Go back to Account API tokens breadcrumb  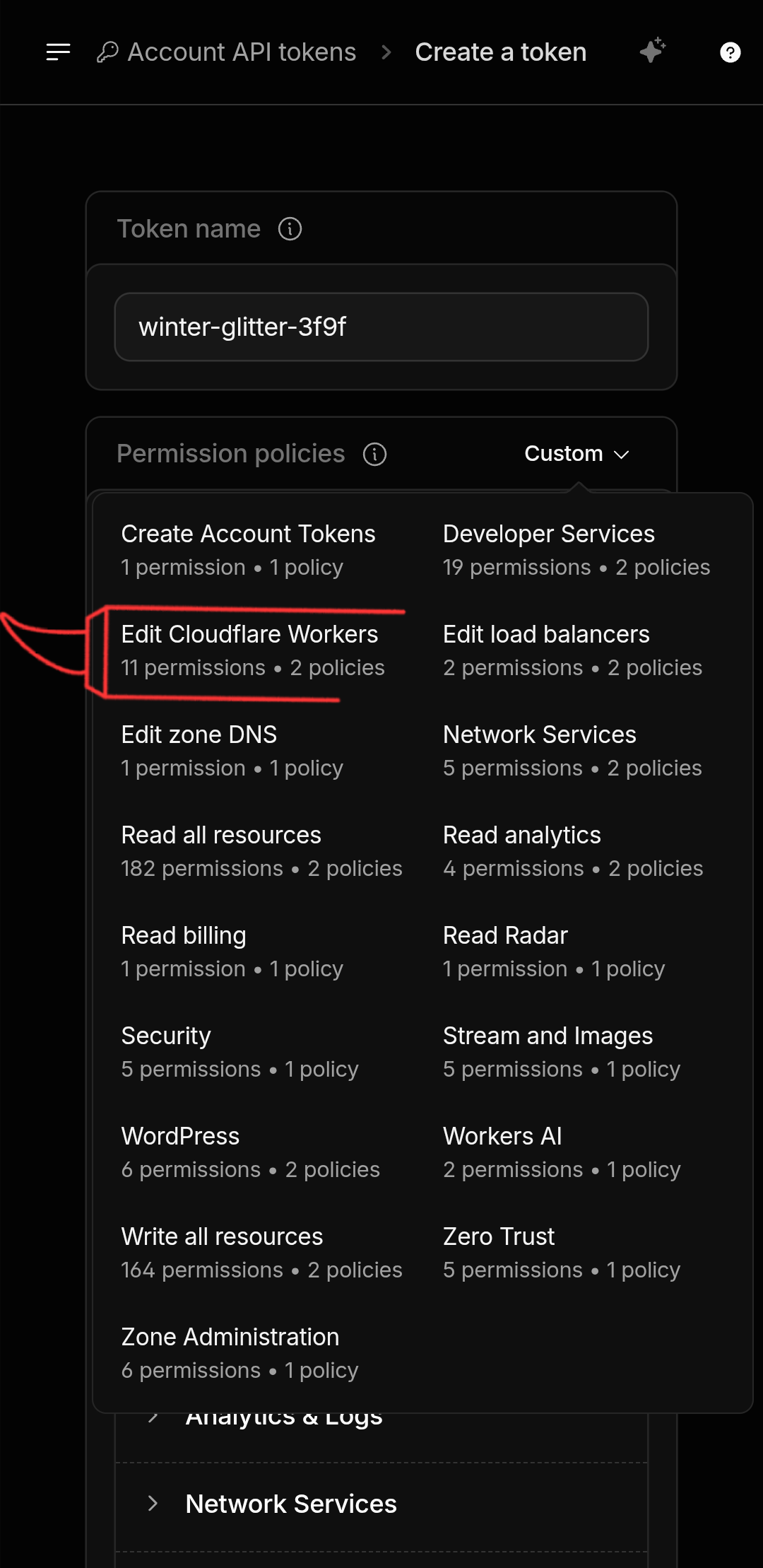pos(242,52)
